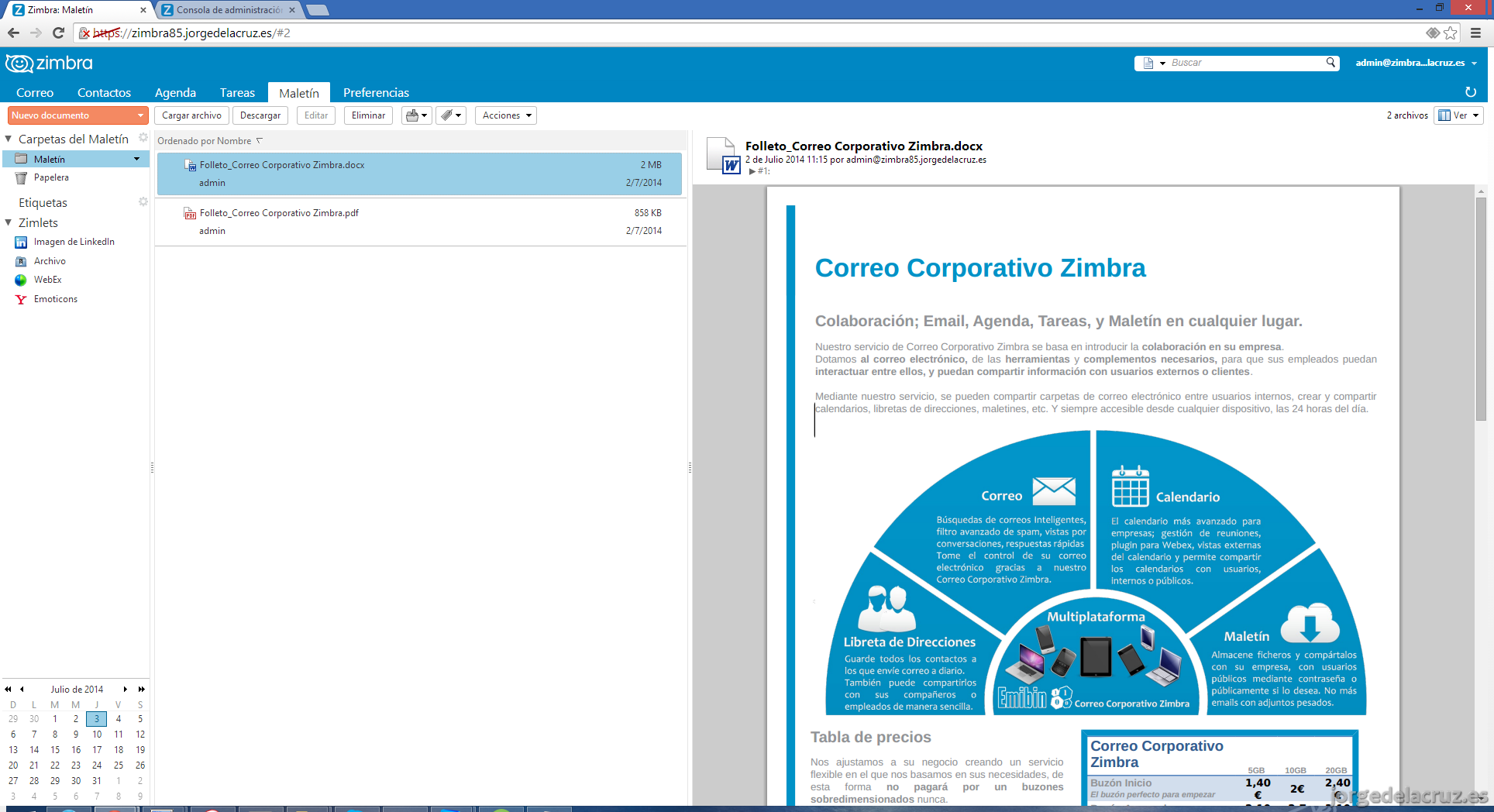
Task: Open the Nuevo documento dropdown arrow
Action: pyautogui.click(x=140, y=115)
